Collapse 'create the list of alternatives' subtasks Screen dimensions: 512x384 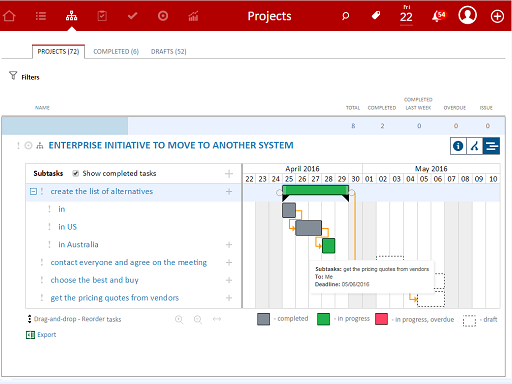pos(33,191)
